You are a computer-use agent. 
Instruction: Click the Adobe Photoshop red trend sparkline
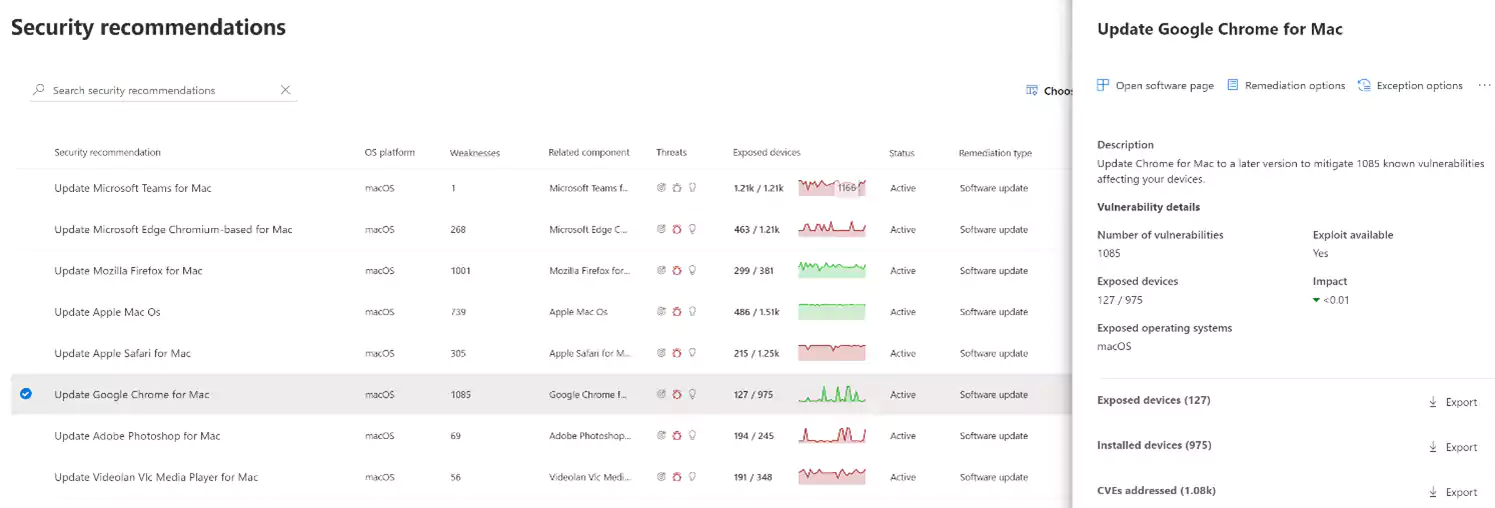(x=832, y=436)
